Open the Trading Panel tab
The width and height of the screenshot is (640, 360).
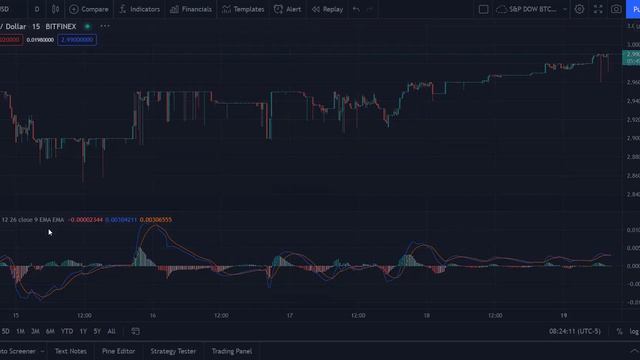click(x=232, y=351)
